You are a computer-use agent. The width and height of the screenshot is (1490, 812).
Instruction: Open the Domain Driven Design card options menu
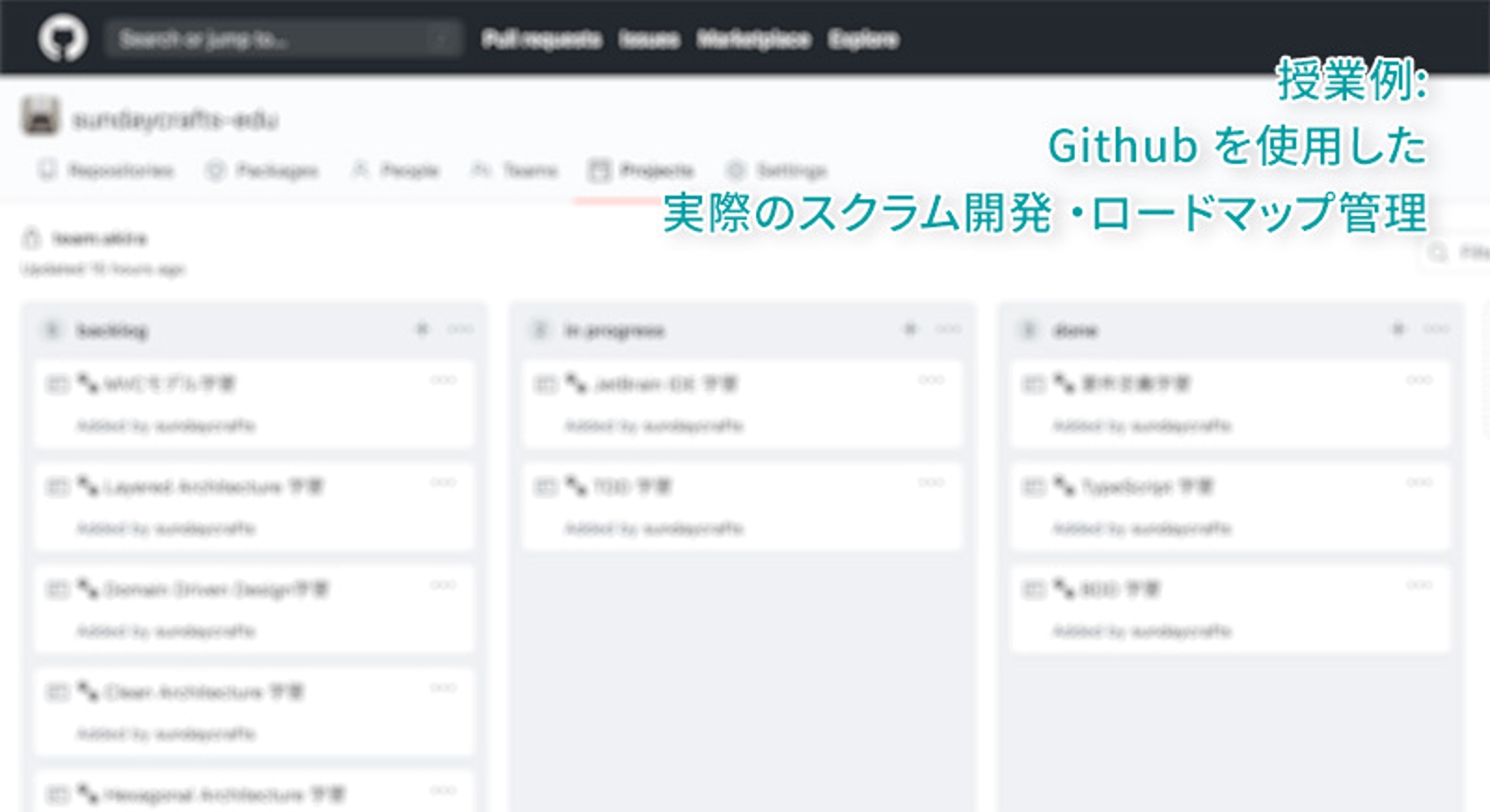[x=443, y=585]
